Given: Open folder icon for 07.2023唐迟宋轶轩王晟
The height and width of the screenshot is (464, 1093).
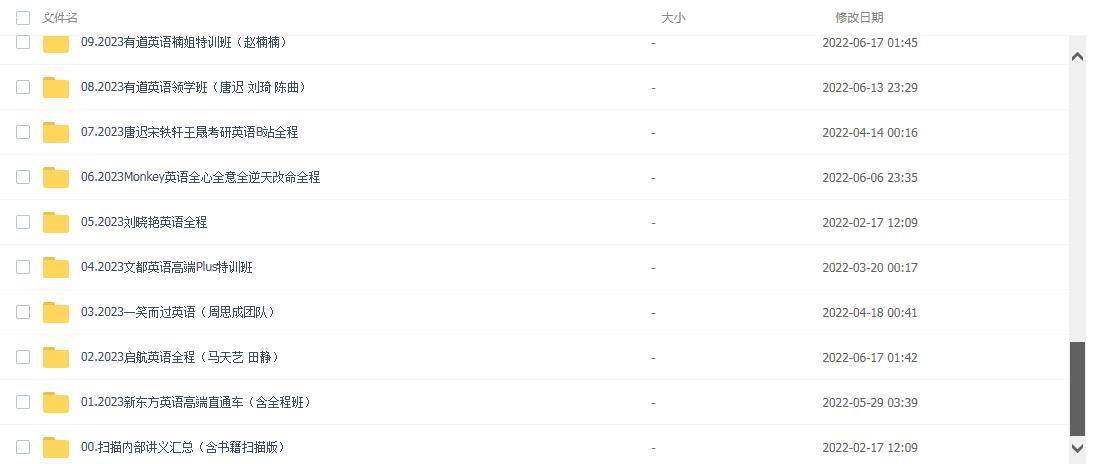Looking at the screenshot, I should point(56,132).
